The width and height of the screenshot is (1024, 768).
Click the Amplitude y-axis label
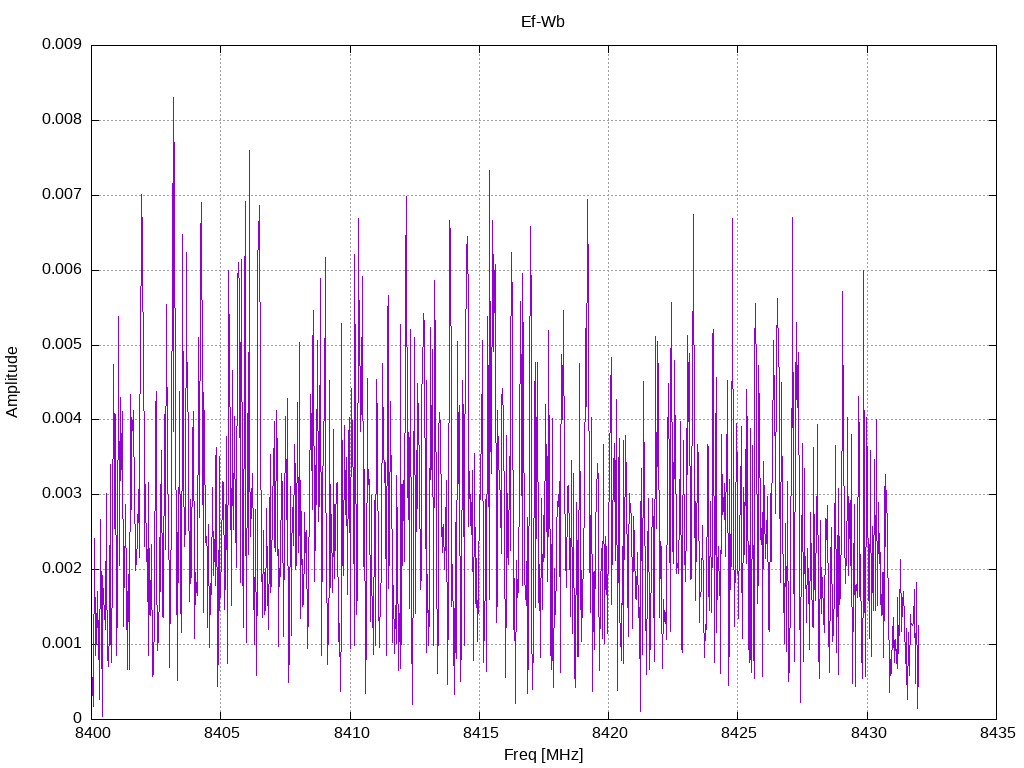[x=12, y=382]
